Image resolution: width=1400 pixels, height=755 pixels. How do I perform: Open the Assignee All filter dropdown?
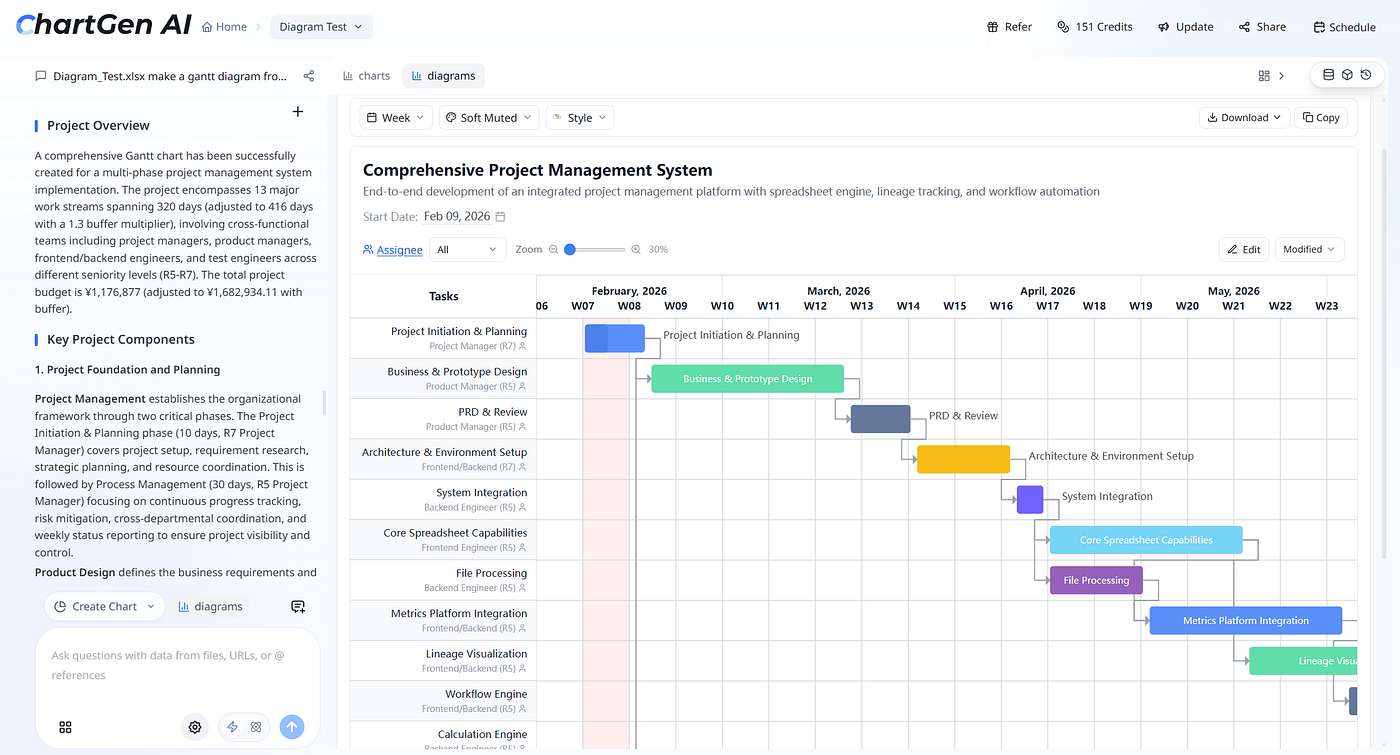[x=468, y=250]
